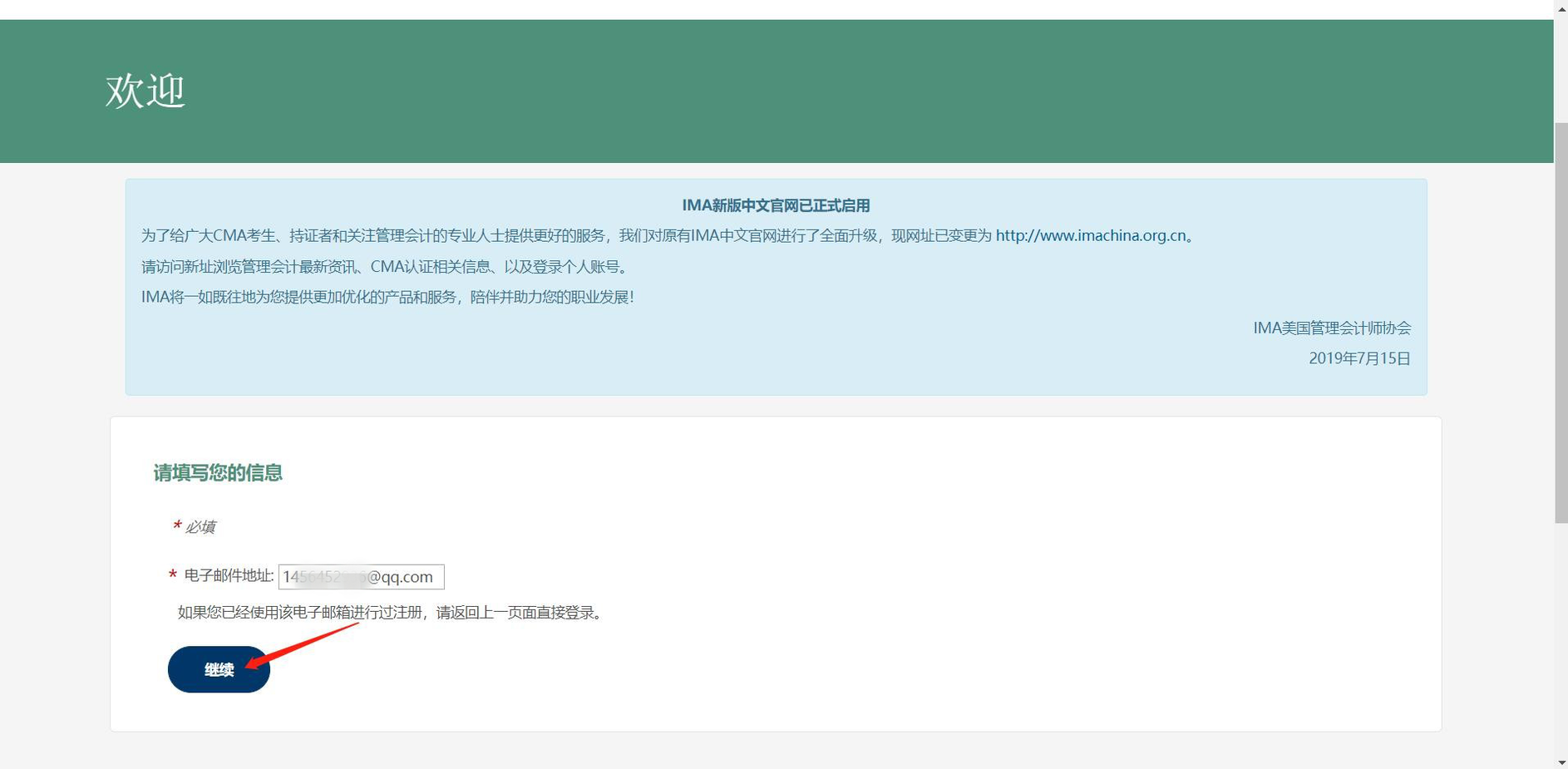The width and height of the screenshot is (1568, 769).
Task: Click the IMA新版中文官网已正式启用 notice title
Action: pyautogui.click(x=775, y=205)
